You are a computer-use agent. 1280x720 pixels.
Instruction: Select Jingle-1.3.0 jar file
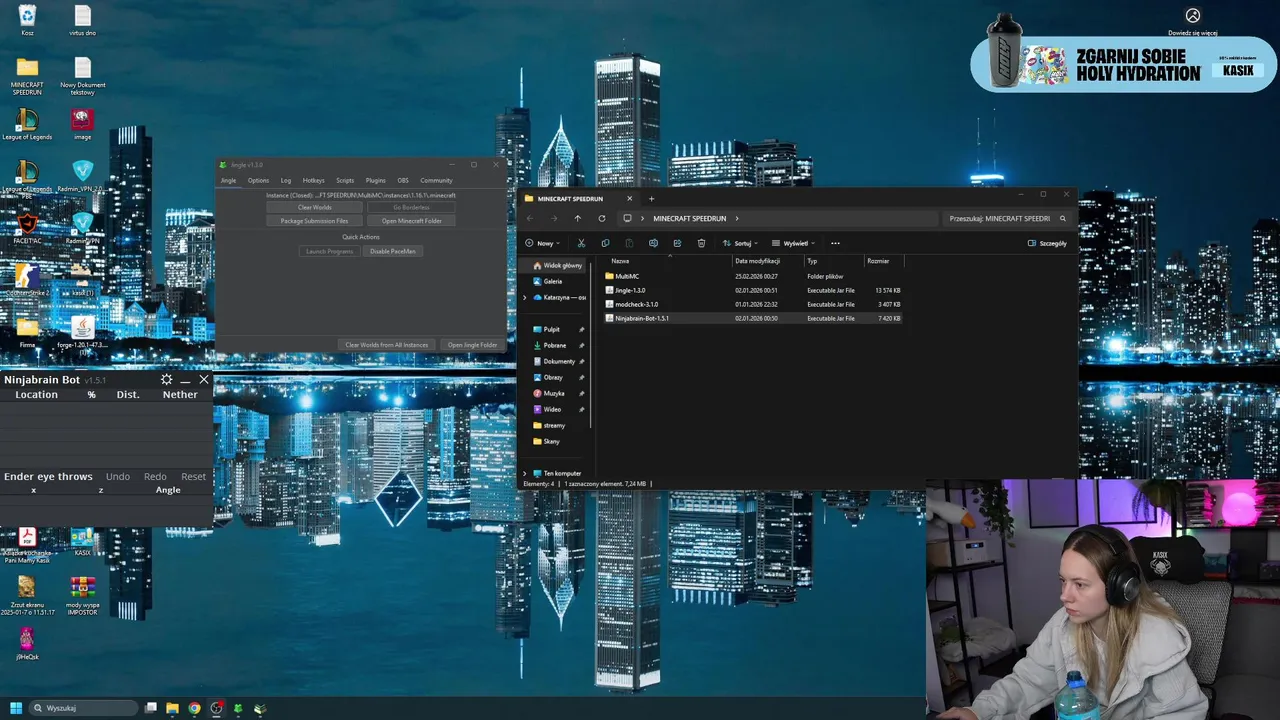630,290
